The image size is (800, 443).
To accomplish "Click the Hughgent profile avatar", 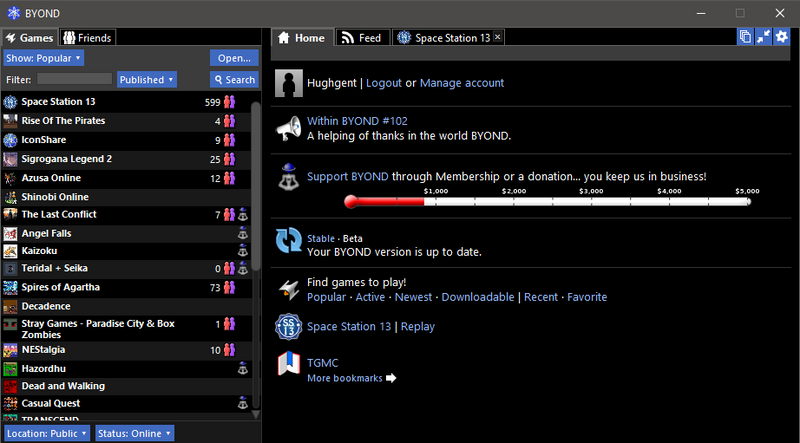I will coord(289,83).
